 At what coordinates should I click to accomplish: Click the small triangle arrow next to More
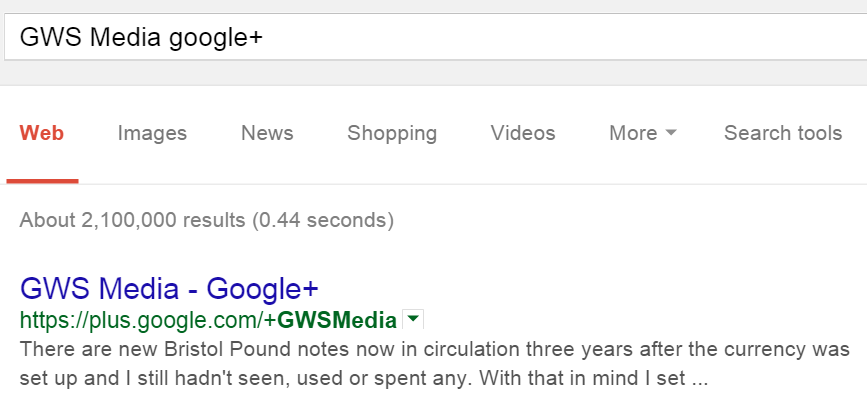point(671,133)
